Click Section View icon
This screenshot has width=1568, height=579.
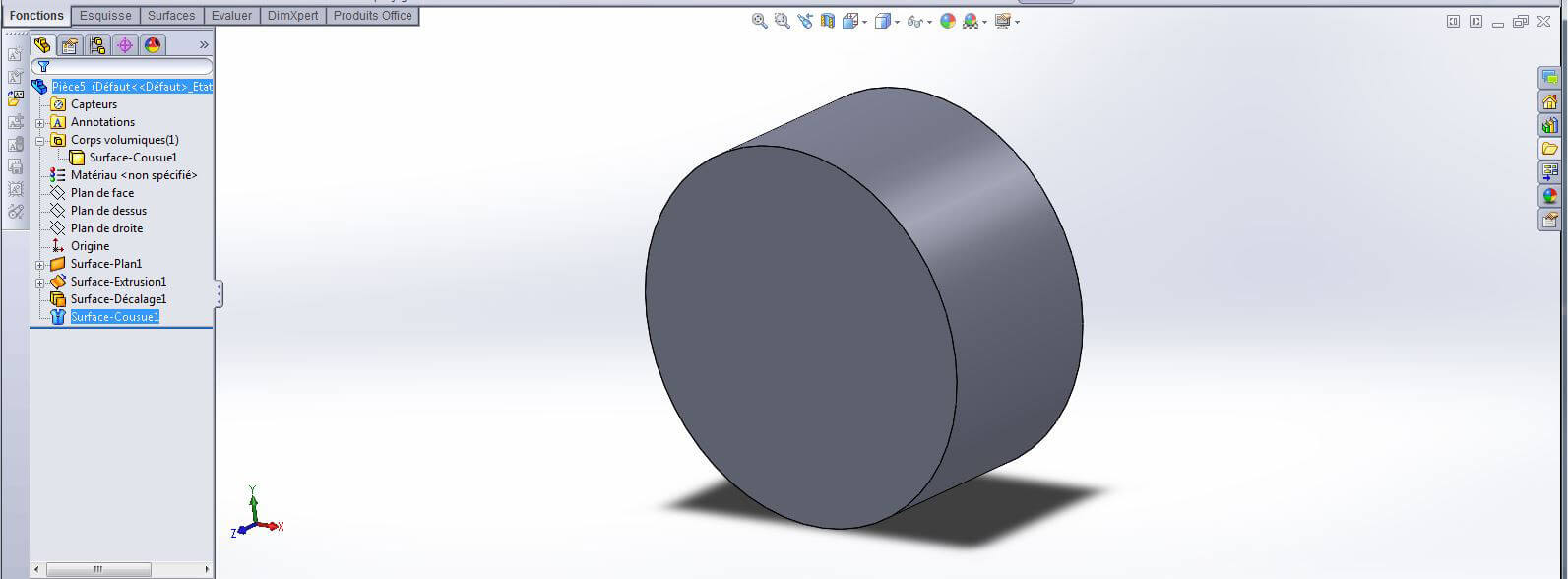tap(828, 21)
